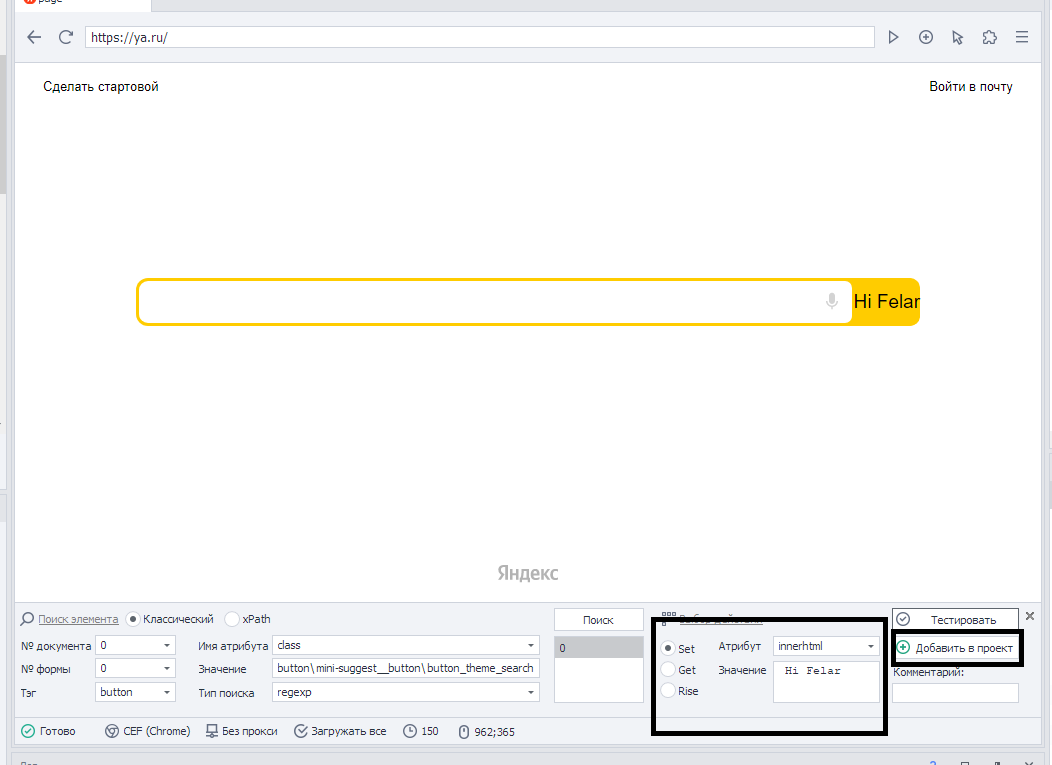The height and width of the screenshot is (765, 1052).
Task: Click the Готово status text
Action: click(58, 731)
